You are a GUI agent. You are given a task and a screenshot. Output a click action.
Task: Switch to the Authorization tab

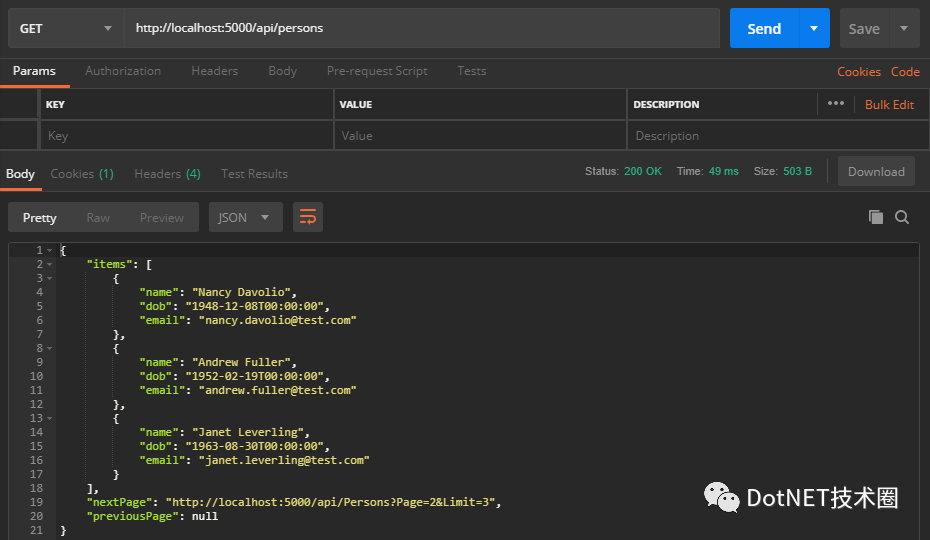point(123,71)
